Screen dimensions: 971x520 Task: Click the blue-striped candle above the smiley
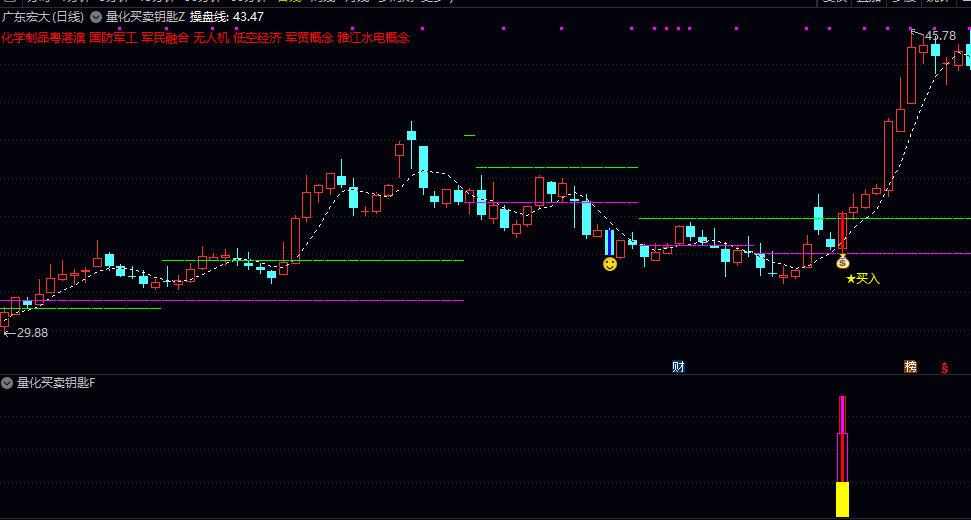tap(609, 243)
